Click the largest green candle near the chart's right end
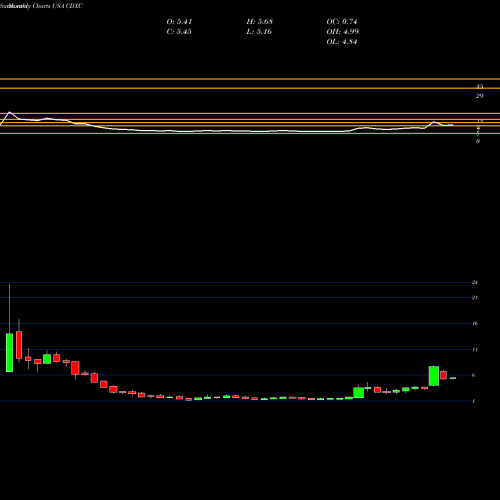500x500 pixels. click(x=434, y=376)
